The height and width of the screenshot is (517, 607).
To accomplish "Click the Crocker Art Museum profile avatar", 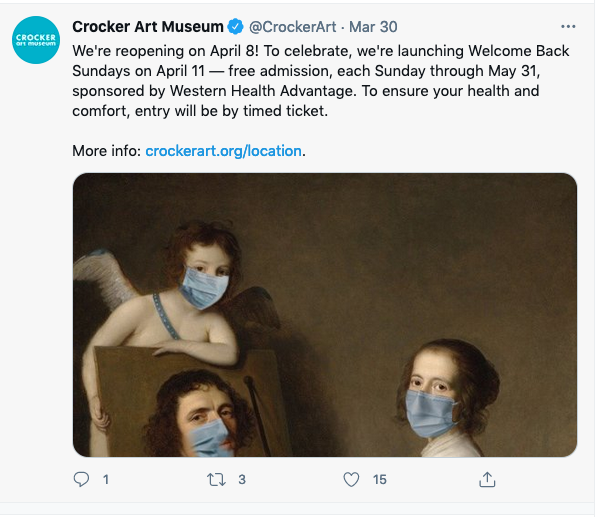I will click(x=36, y=40).
